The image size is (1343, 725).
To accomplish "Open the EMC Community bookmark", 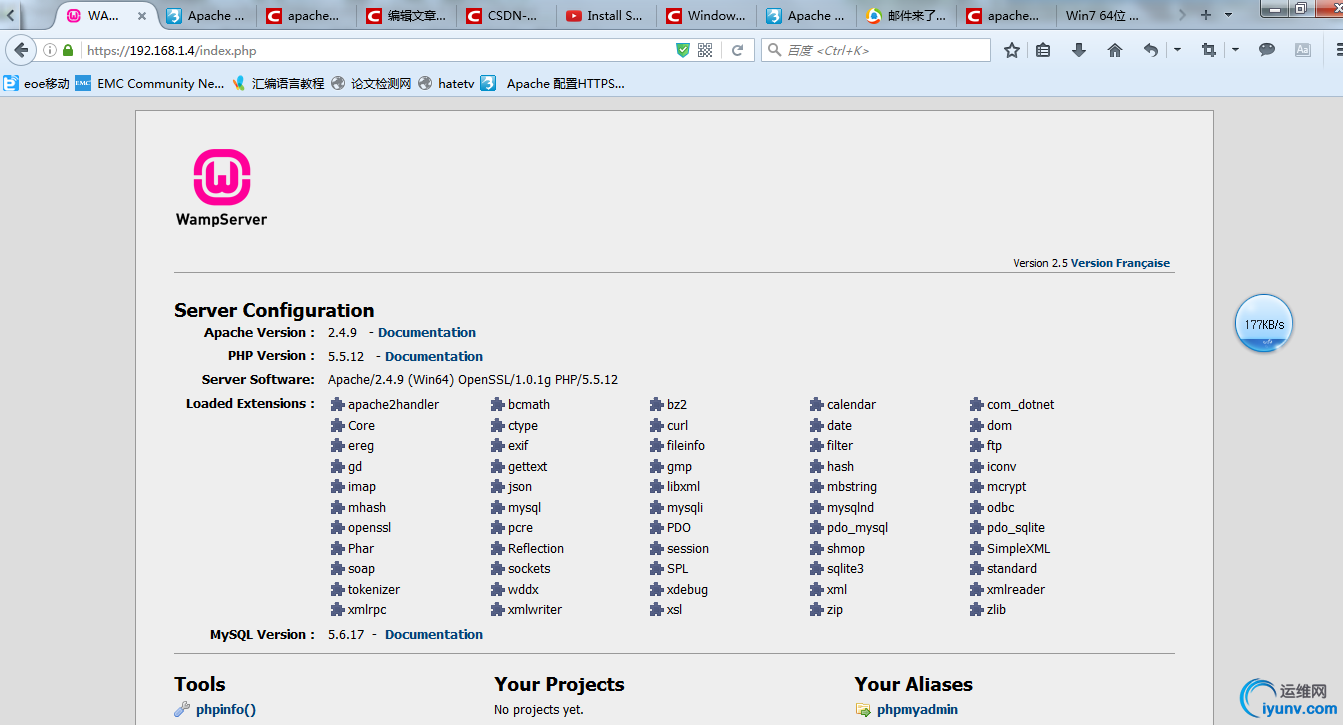I will 150,84.
